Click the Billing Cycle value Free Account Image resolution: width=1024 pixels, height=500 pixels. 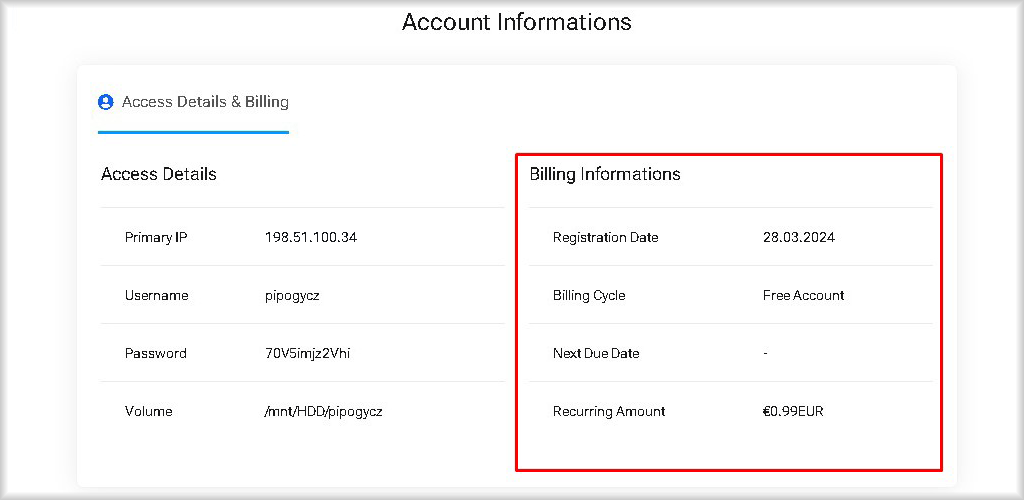803,296
